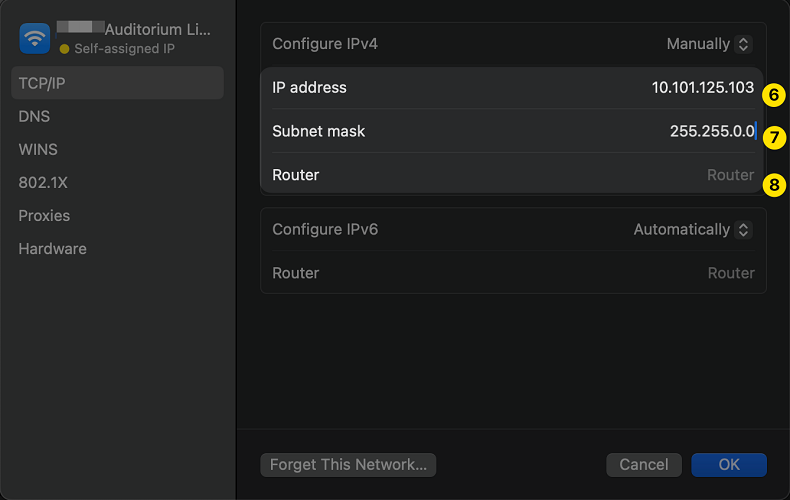Go to the 802.1X section

point(43,182)
